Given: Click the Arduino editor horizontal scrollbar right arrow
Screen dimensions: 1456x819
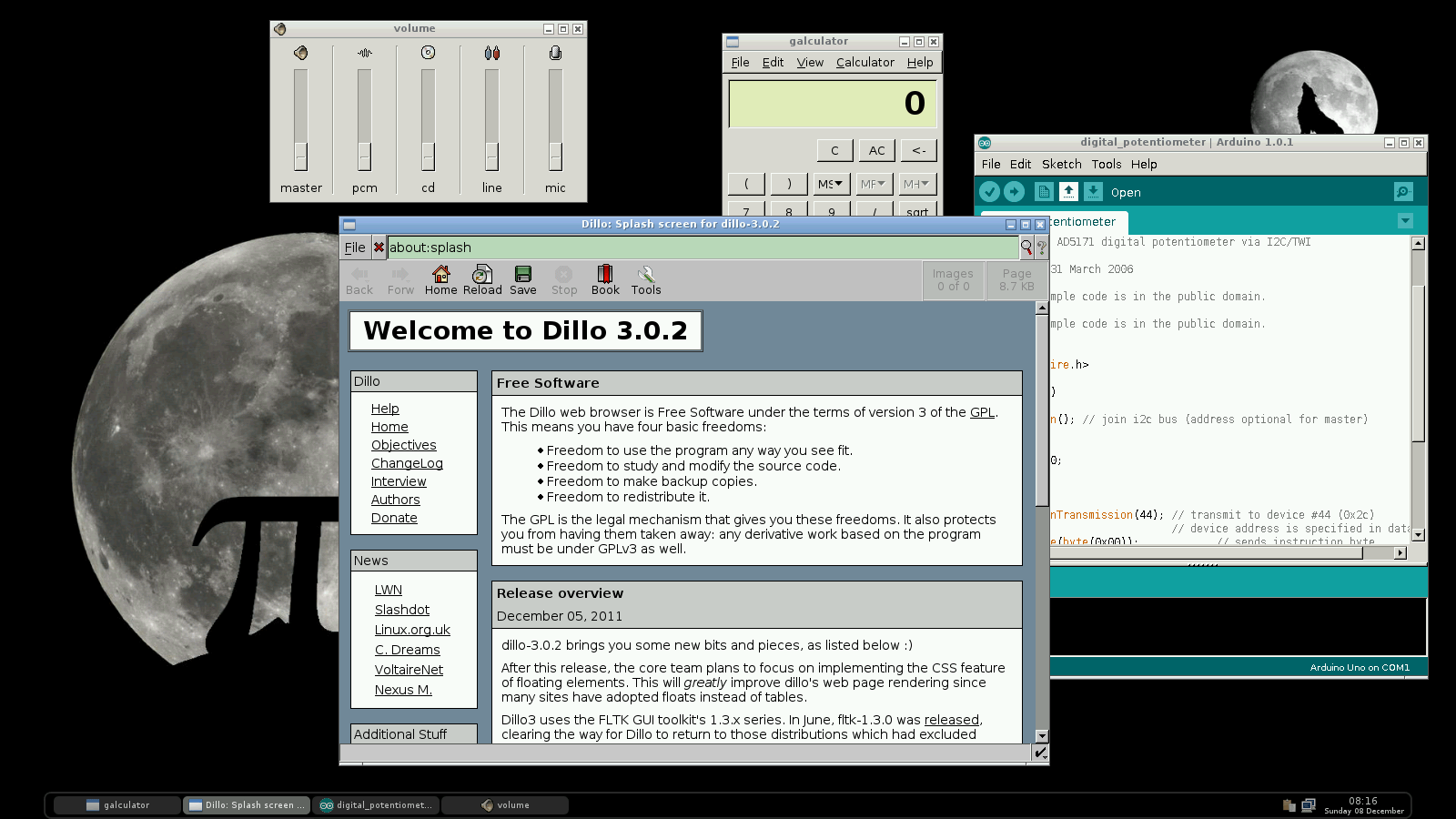Looking at the screenshot, I should point(1400,552).
